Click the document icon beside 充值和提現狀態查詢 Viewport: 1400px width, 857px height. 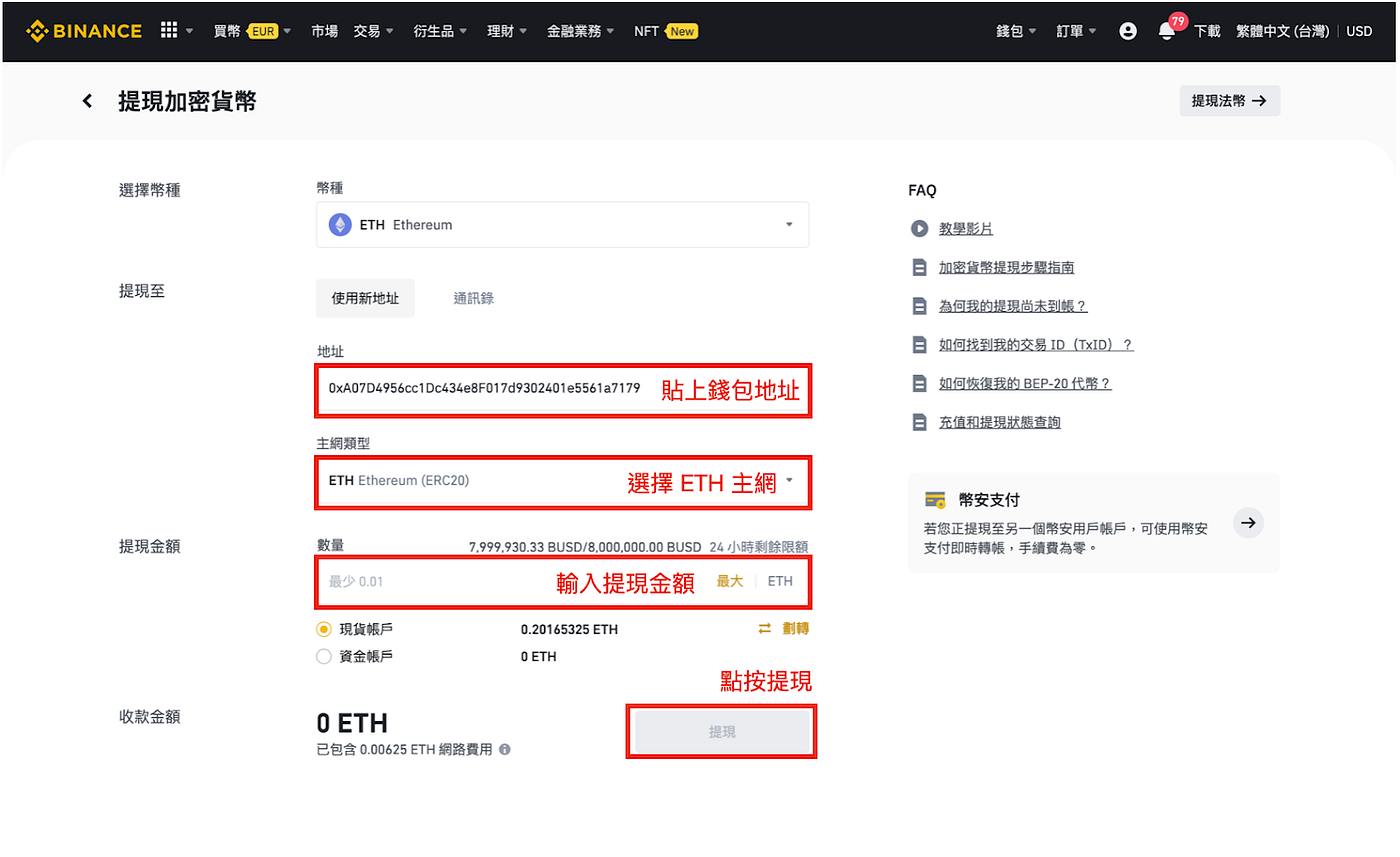(x=920, y=421)
